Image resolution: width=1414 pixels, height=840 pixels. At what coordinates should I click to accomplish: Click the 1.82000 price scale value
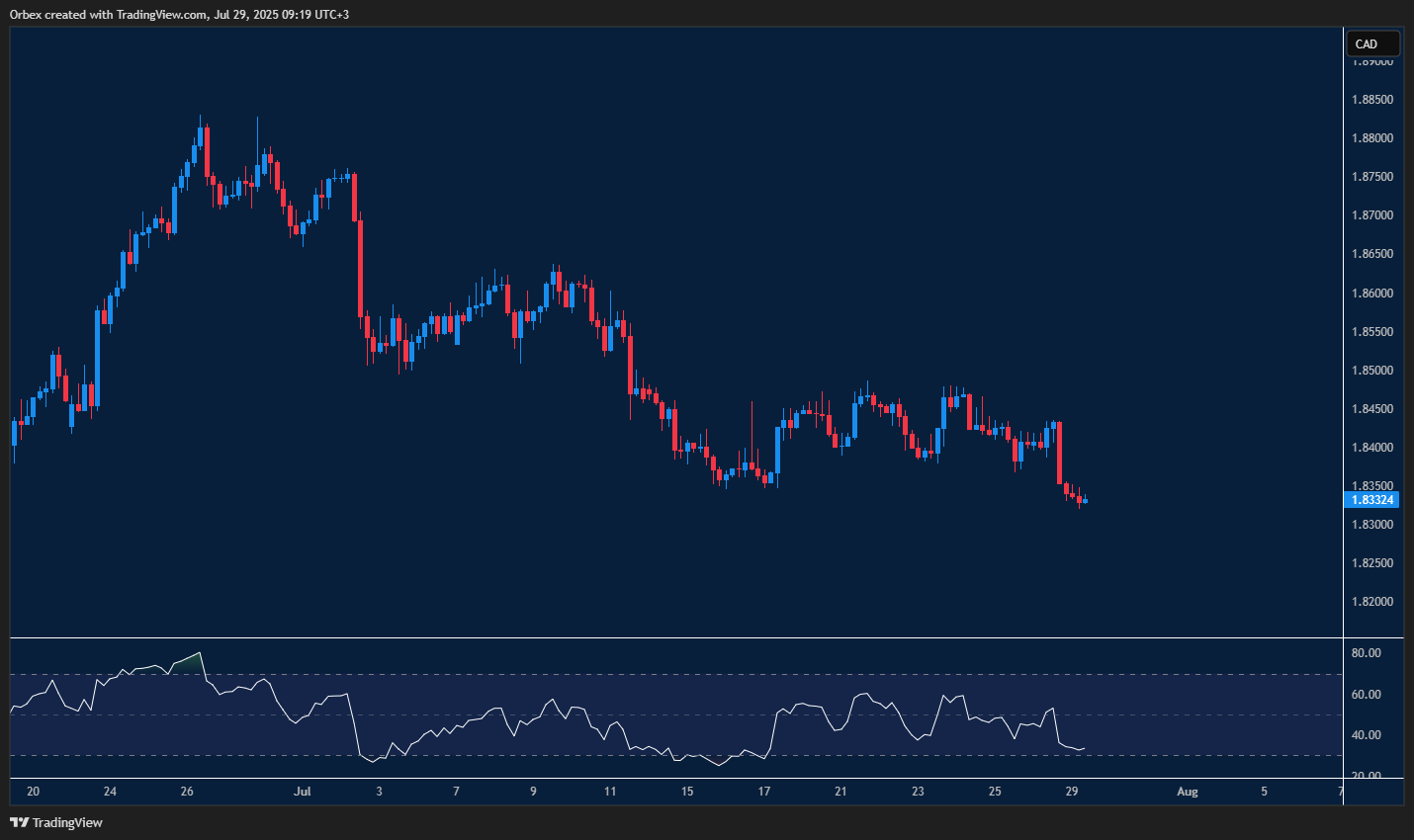click(x=1372, y=602)
